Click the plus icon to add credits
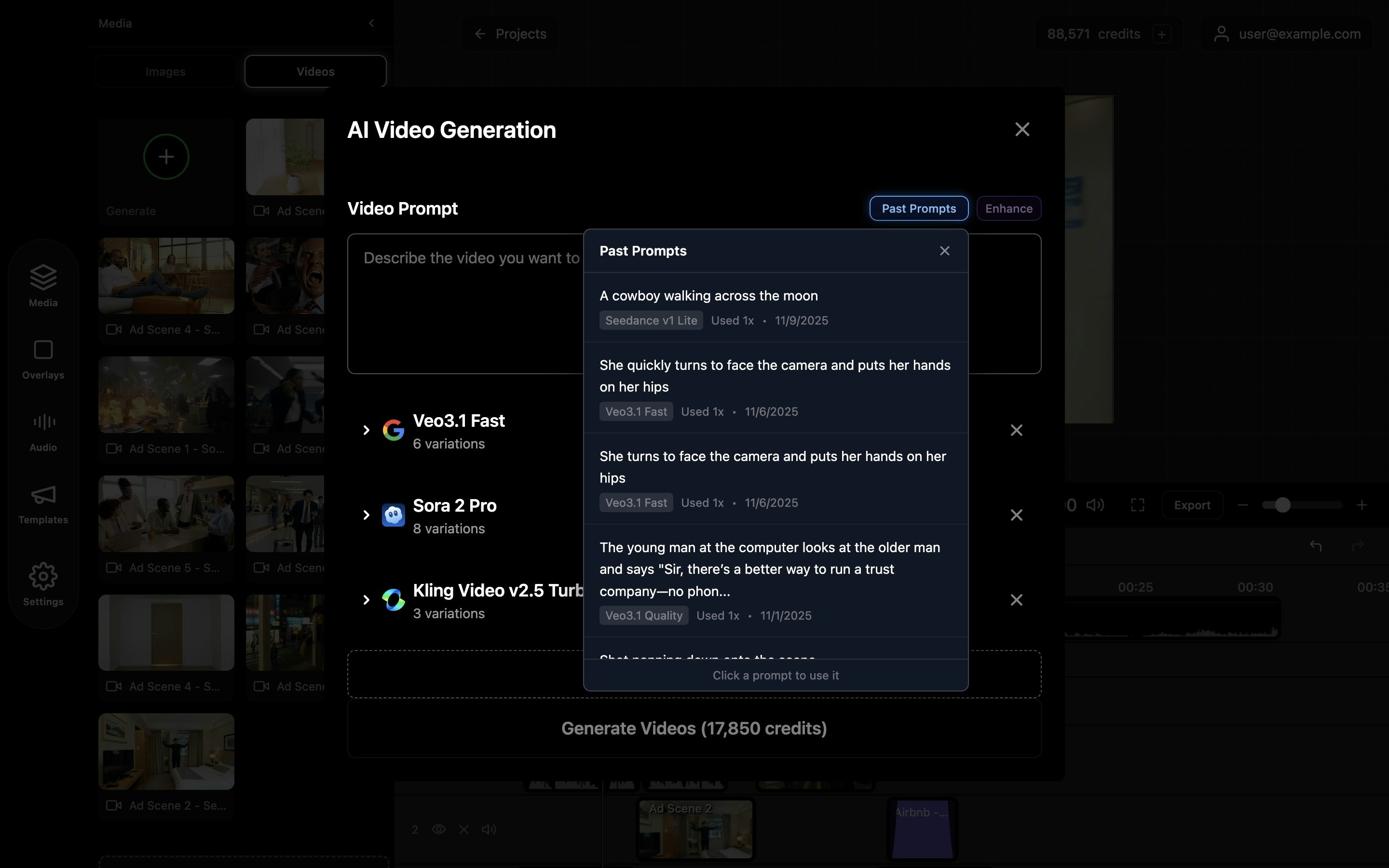Viewport: 1389px width, 868px height. [1161, 34]
